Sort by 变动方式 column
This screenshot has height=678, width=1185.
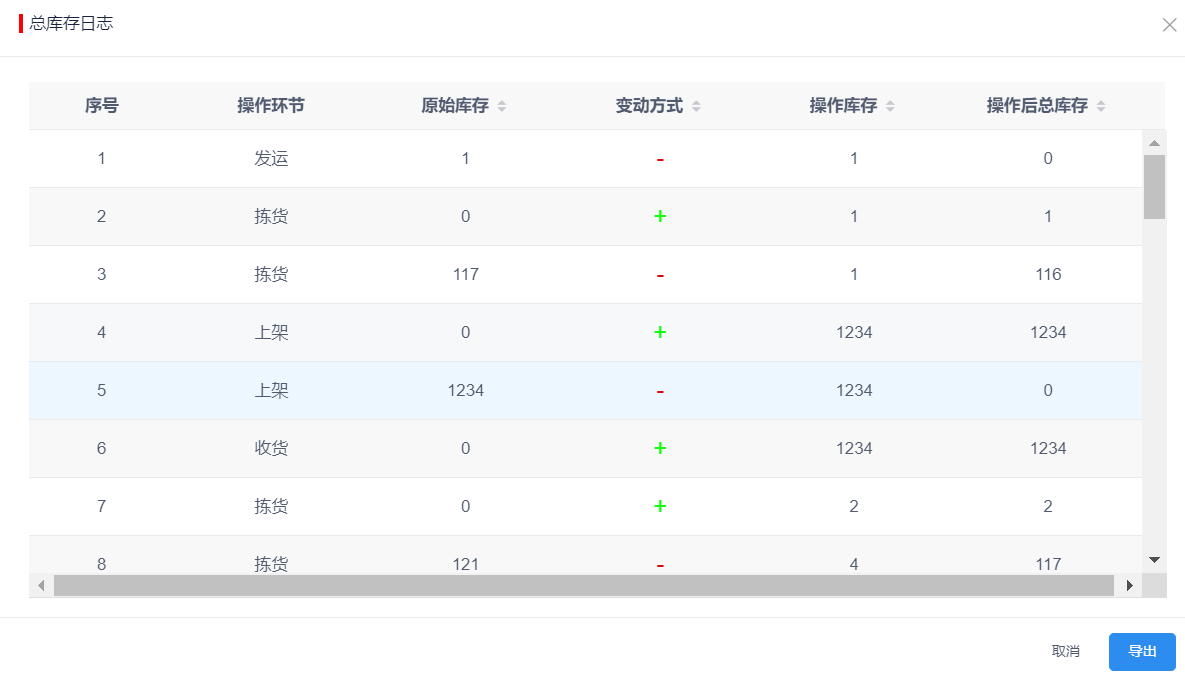696,106
